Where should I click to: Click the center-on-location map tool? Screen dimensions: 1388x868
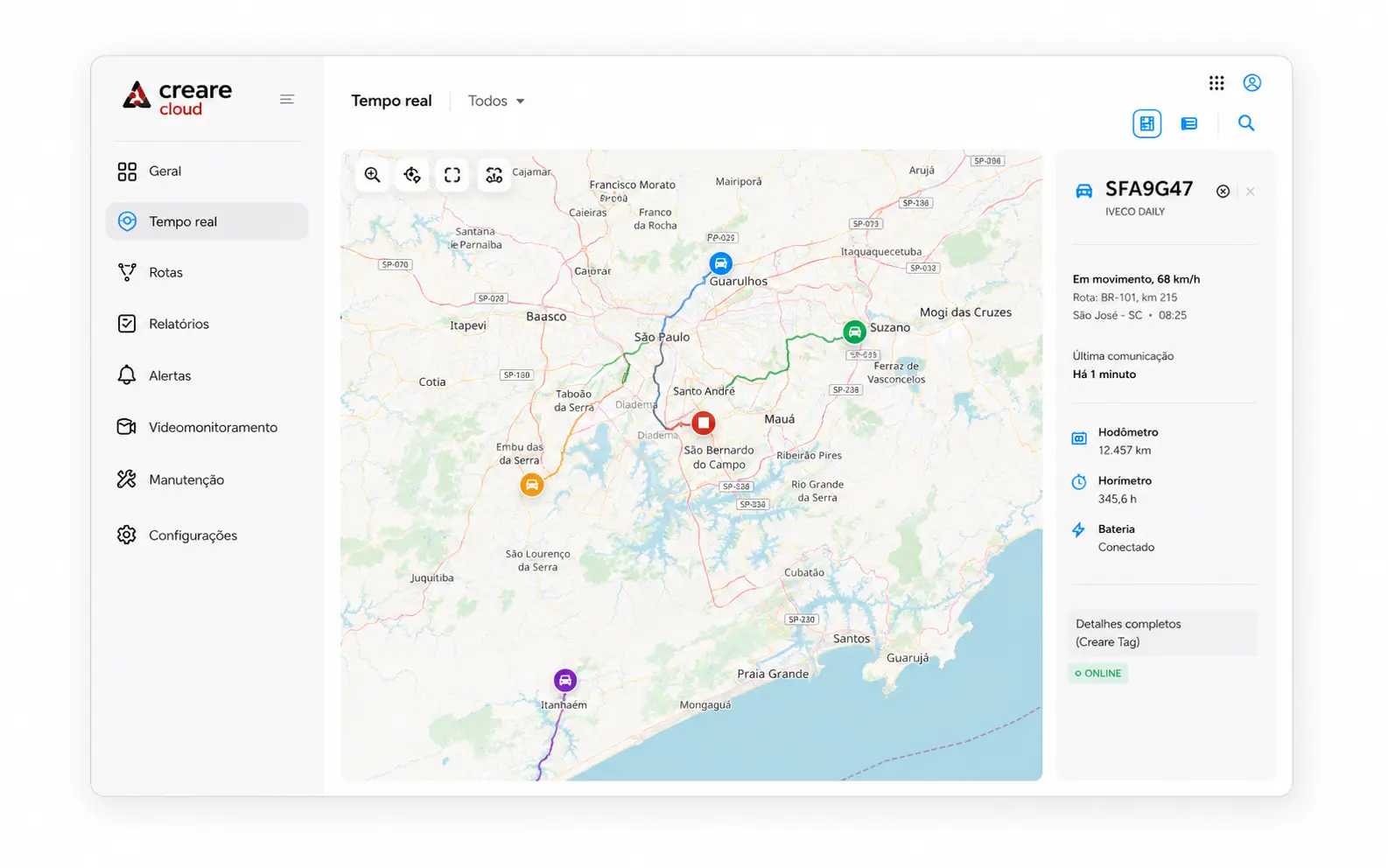coord(412,175)
